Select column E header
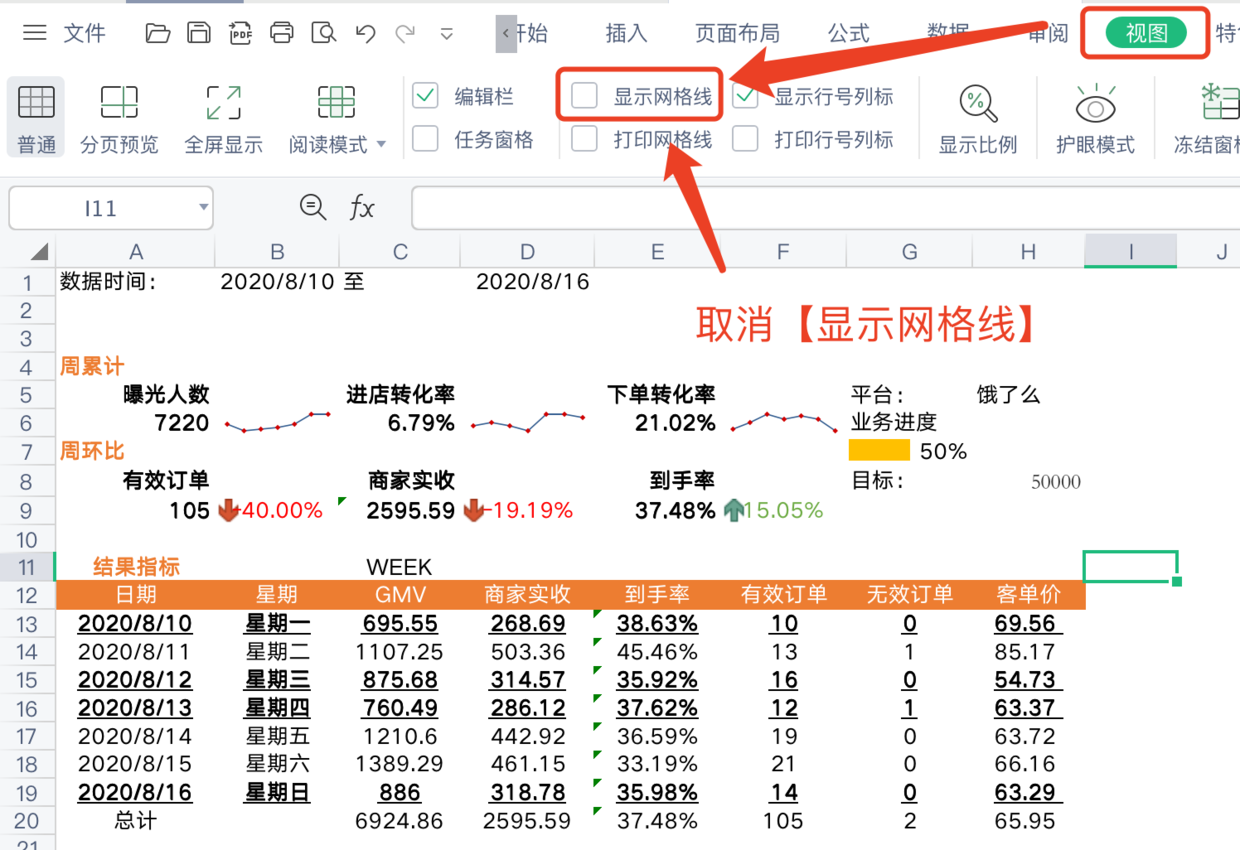The image size is (1240, 850). pyautogui.click(x=657, y=252)
